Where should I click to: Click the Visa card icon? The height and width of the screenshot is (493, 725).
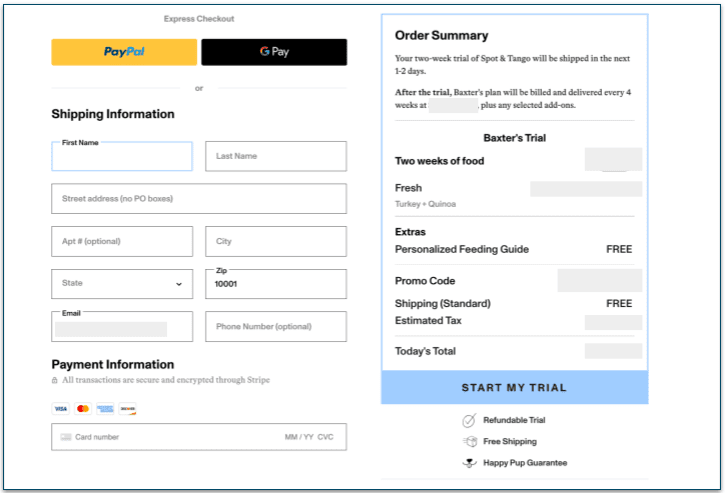pyautogui.click(x=60, y=409)
